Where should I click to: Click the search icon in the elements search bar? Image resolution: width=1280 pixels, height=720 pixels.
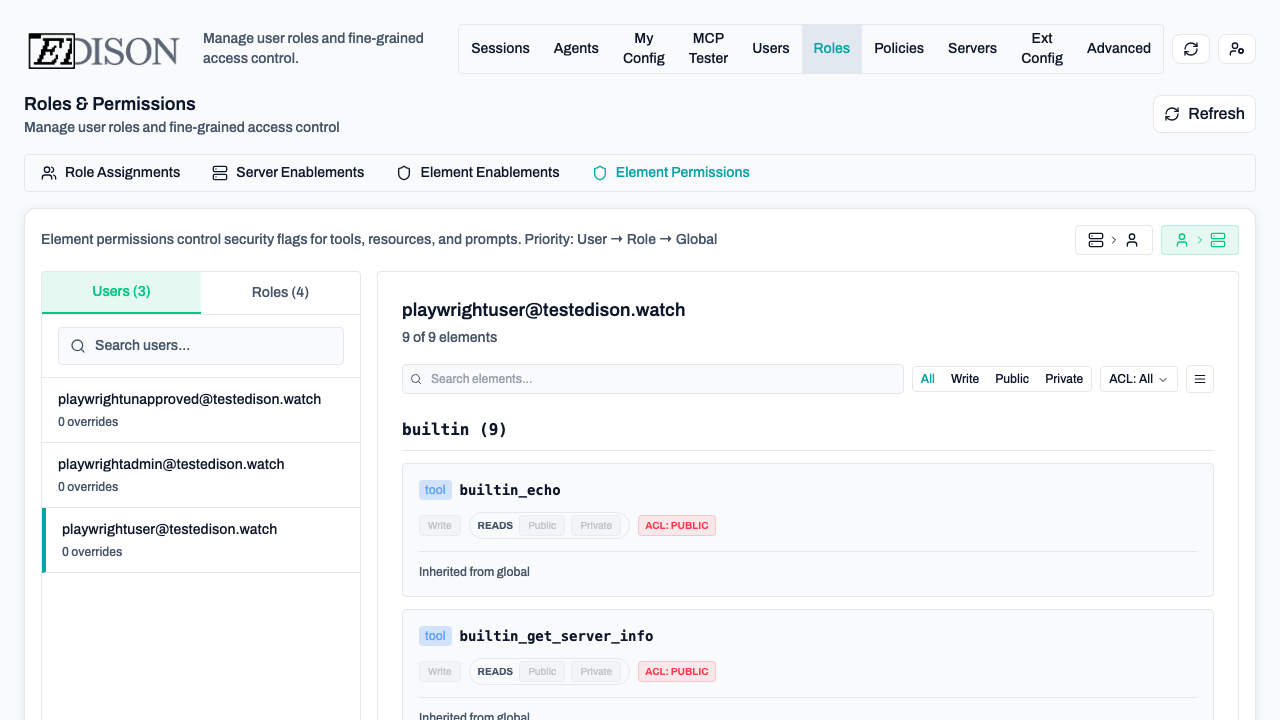point(416,379)
